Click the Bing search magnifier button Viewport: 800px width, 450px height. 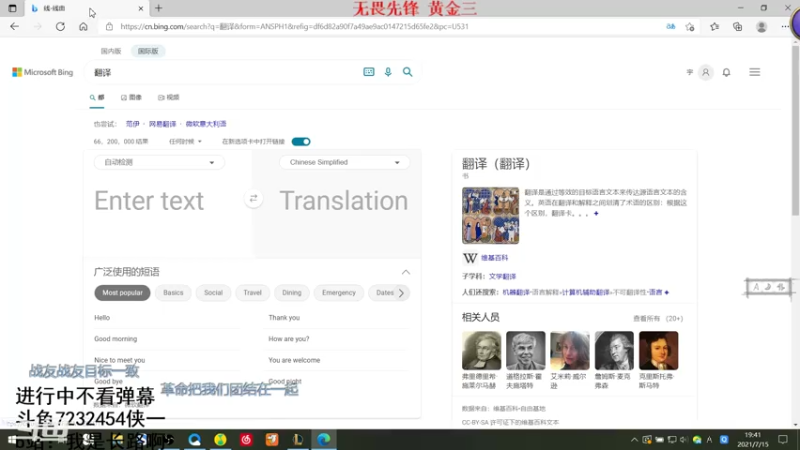[408, 72]
